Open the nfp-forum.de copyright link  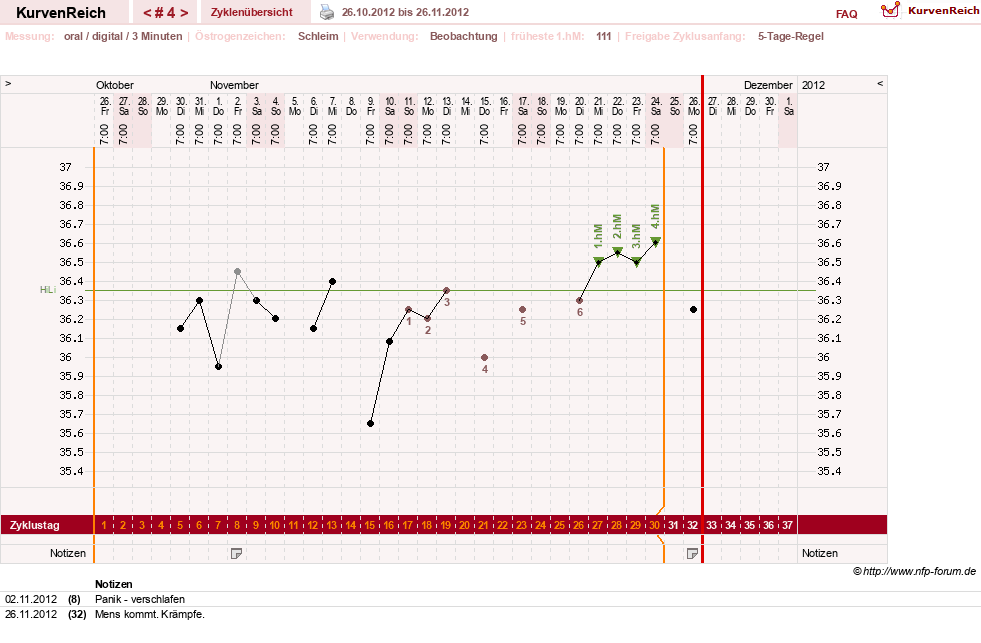pos(915,571)
